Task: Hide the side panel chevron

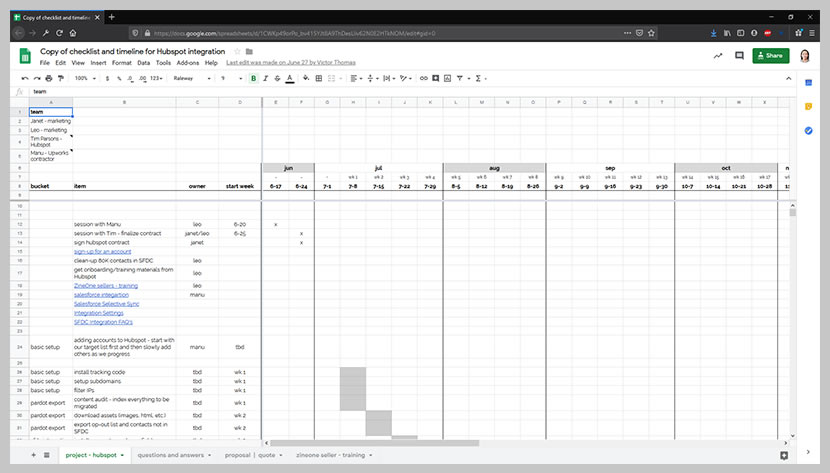Action: (x=808, y=452)
